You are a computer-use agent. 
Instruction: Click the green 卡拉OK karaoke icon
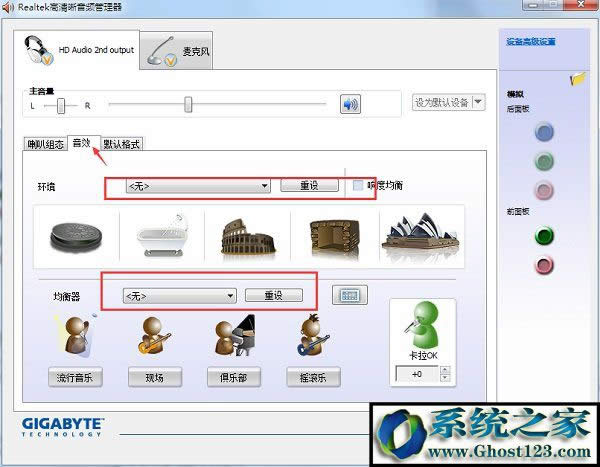[422, 325]
